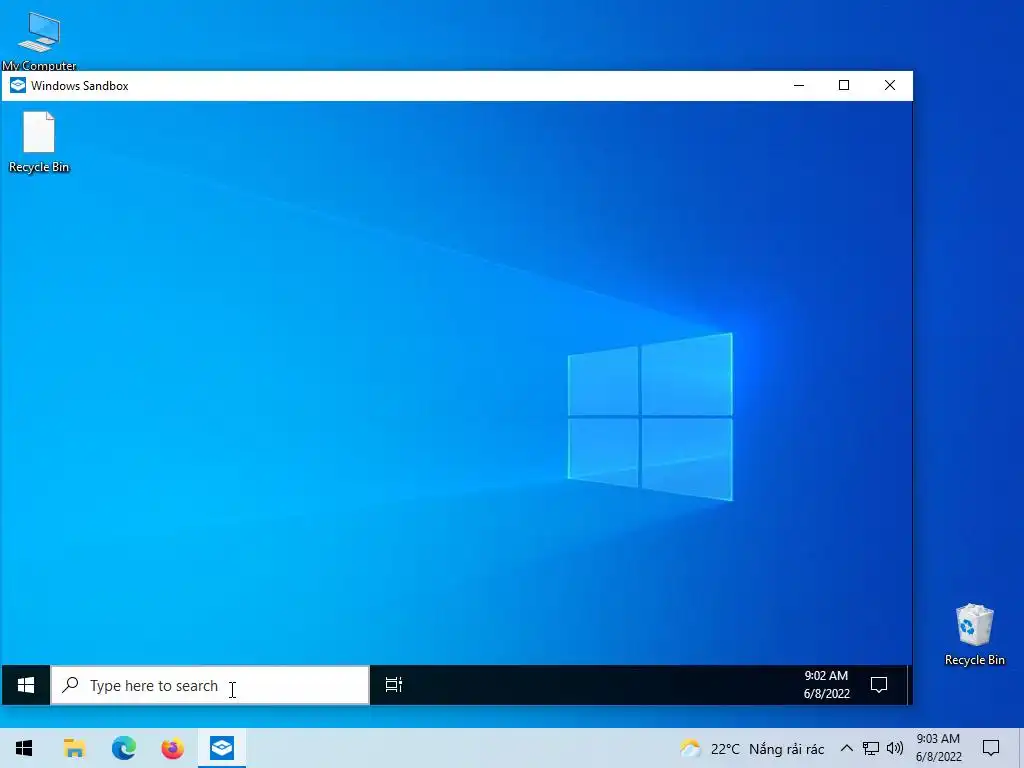Close the Windows Sandbox window

pos(889,86)
